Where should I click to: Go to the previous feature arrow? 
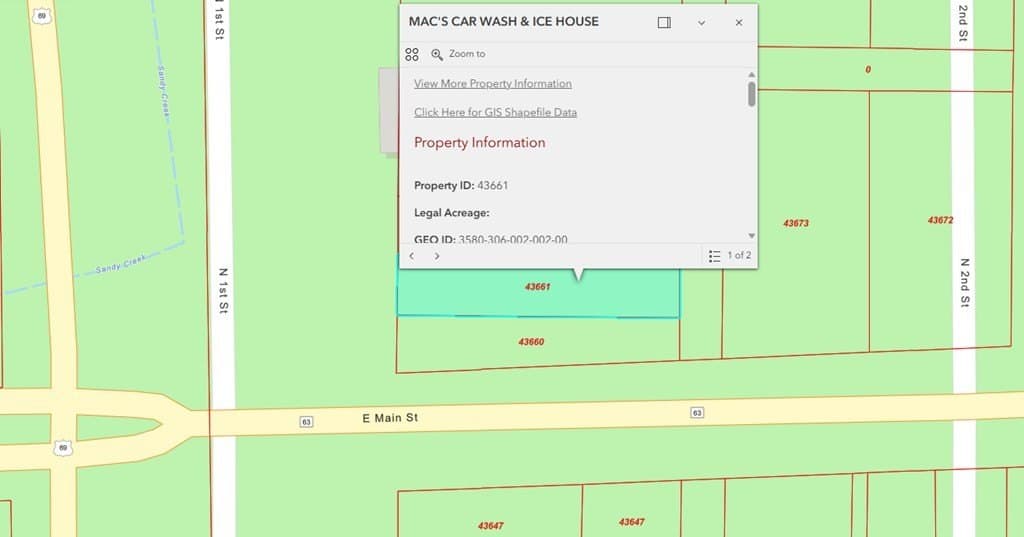coord(411,256)
